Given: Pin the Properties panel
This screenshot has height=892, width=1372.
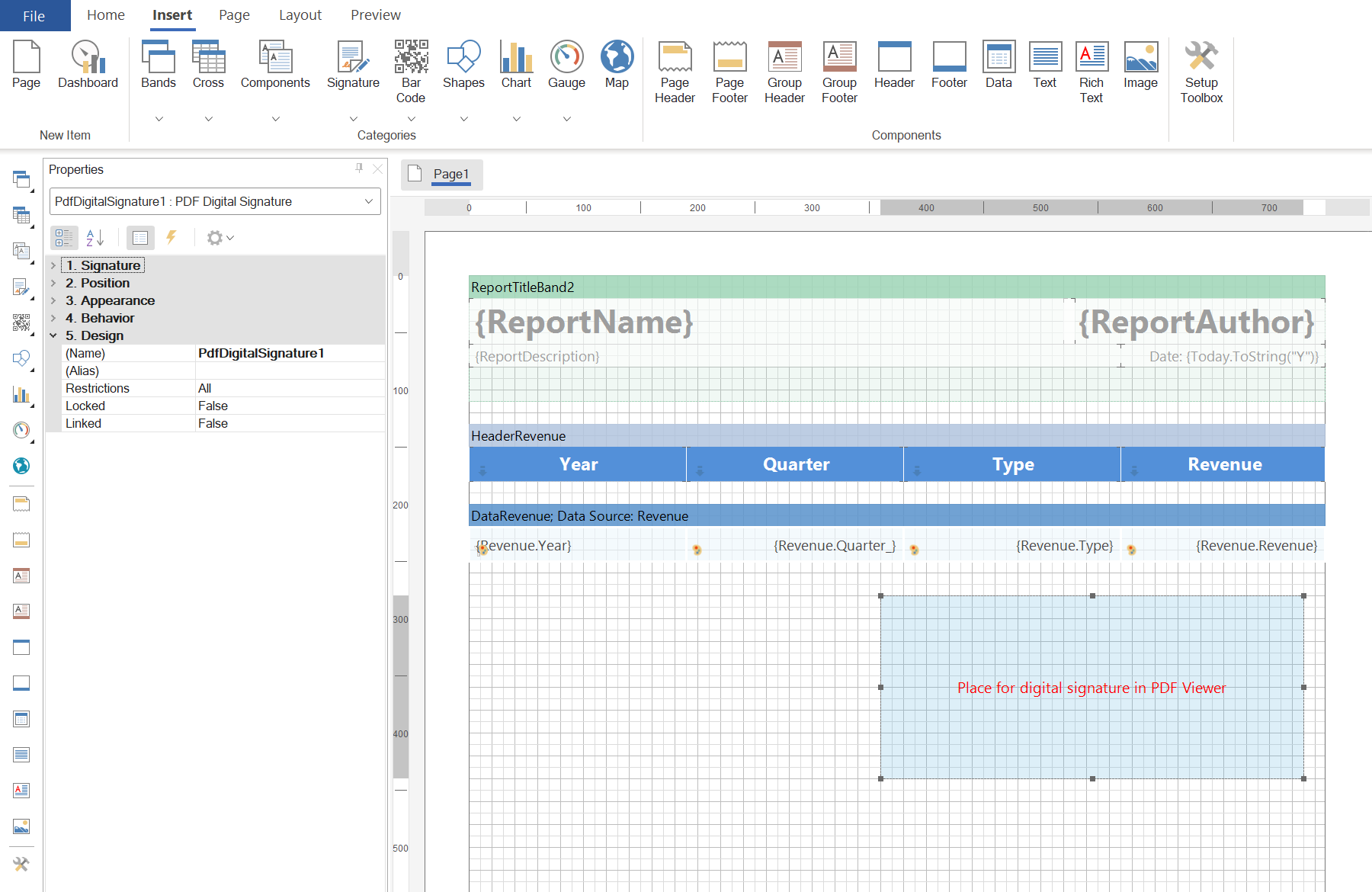Looking at the screenshot, I should click(359, 168).
